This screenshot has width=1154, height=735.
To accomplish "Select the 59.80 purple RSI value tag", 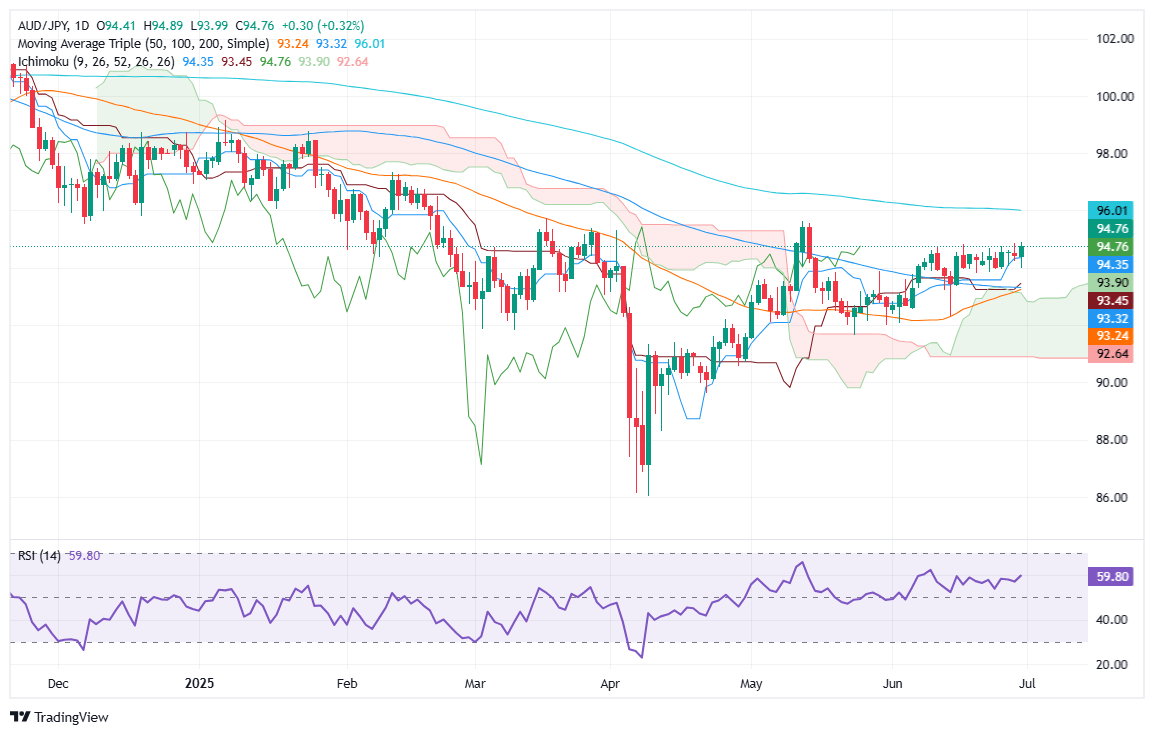I will click(x=1112, y=577).
